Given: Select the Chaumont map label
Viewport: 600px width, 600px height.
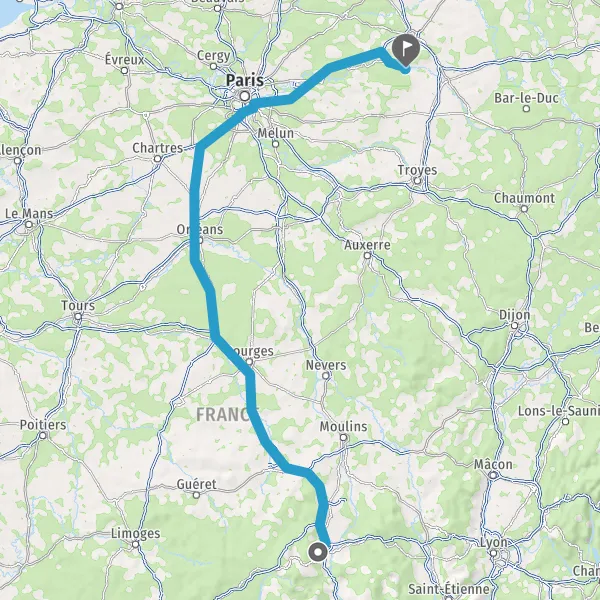Looking at the screenshot, I should tap(524, 198).
